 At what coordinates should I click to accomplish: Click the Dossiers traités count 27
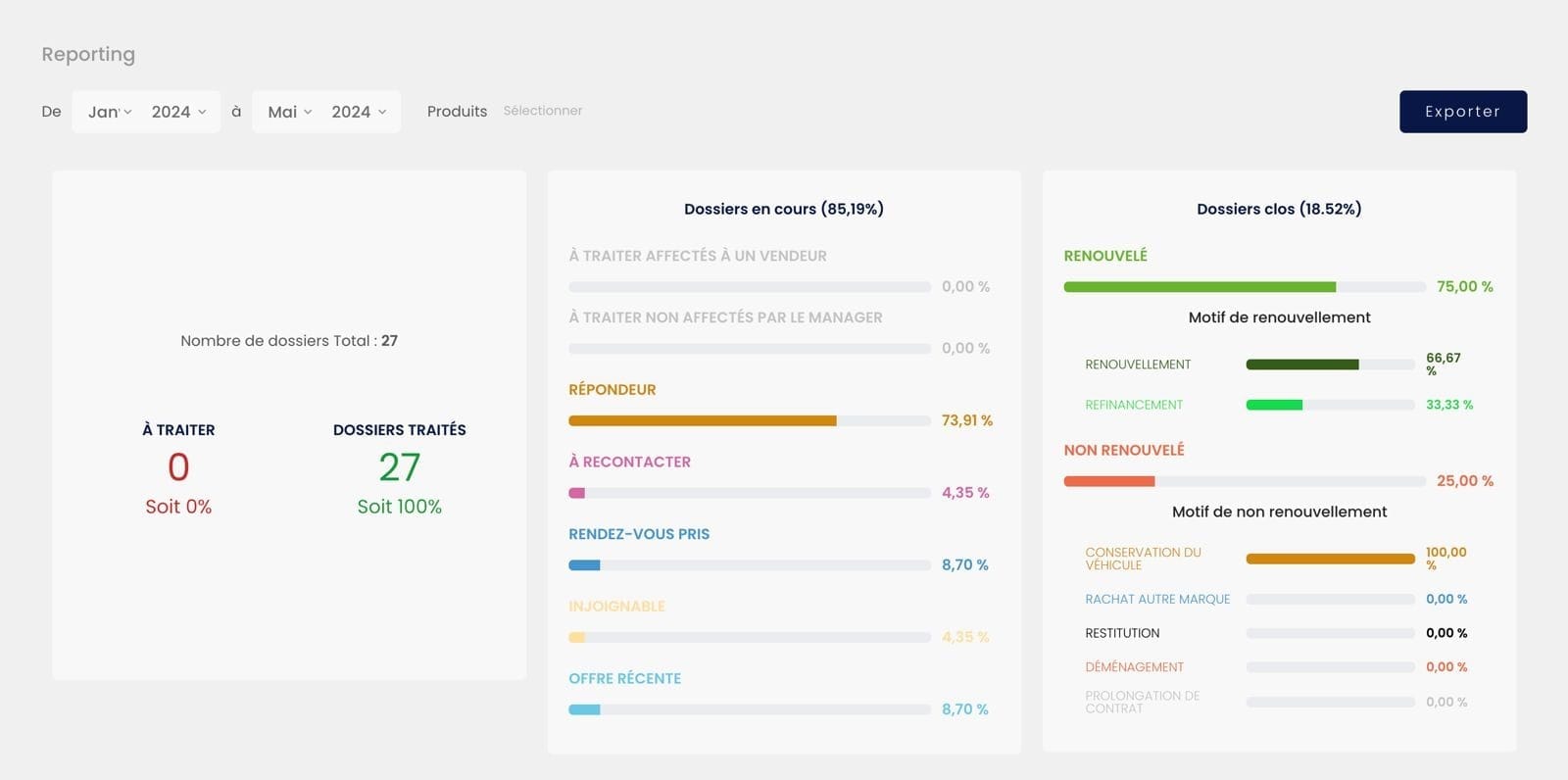[x=399, y=467]
